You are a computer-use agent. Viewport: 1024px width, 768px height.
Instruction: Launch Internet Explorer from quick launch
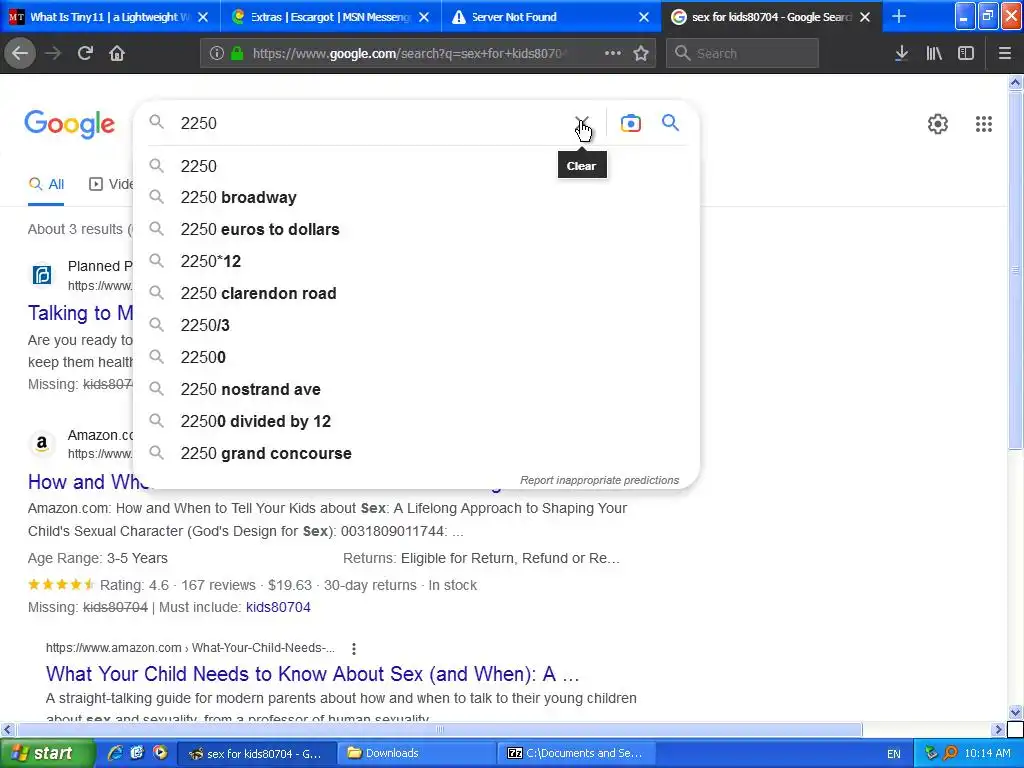pyautogui.click(x=116, y=753)
